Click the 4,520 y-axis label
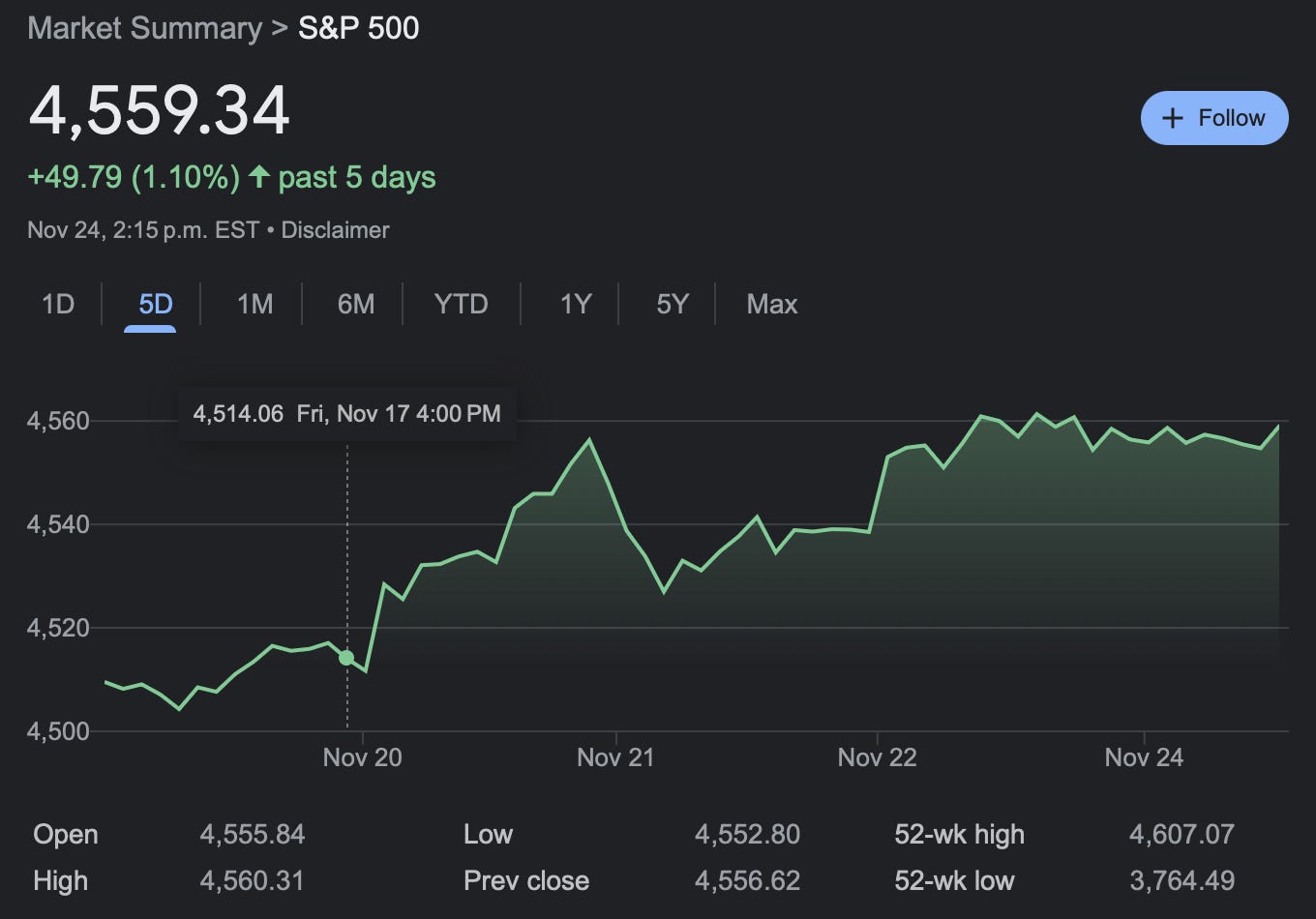This screenshot has width=1316, height=919. 58,628
